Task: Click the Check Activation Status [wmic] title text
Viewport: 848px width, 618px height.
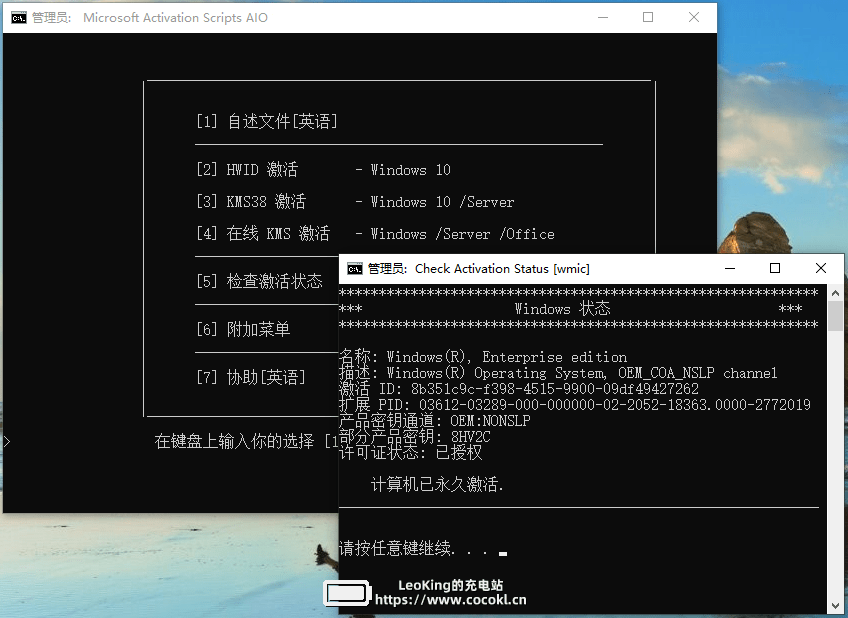Action: click(x=502, y=269)
